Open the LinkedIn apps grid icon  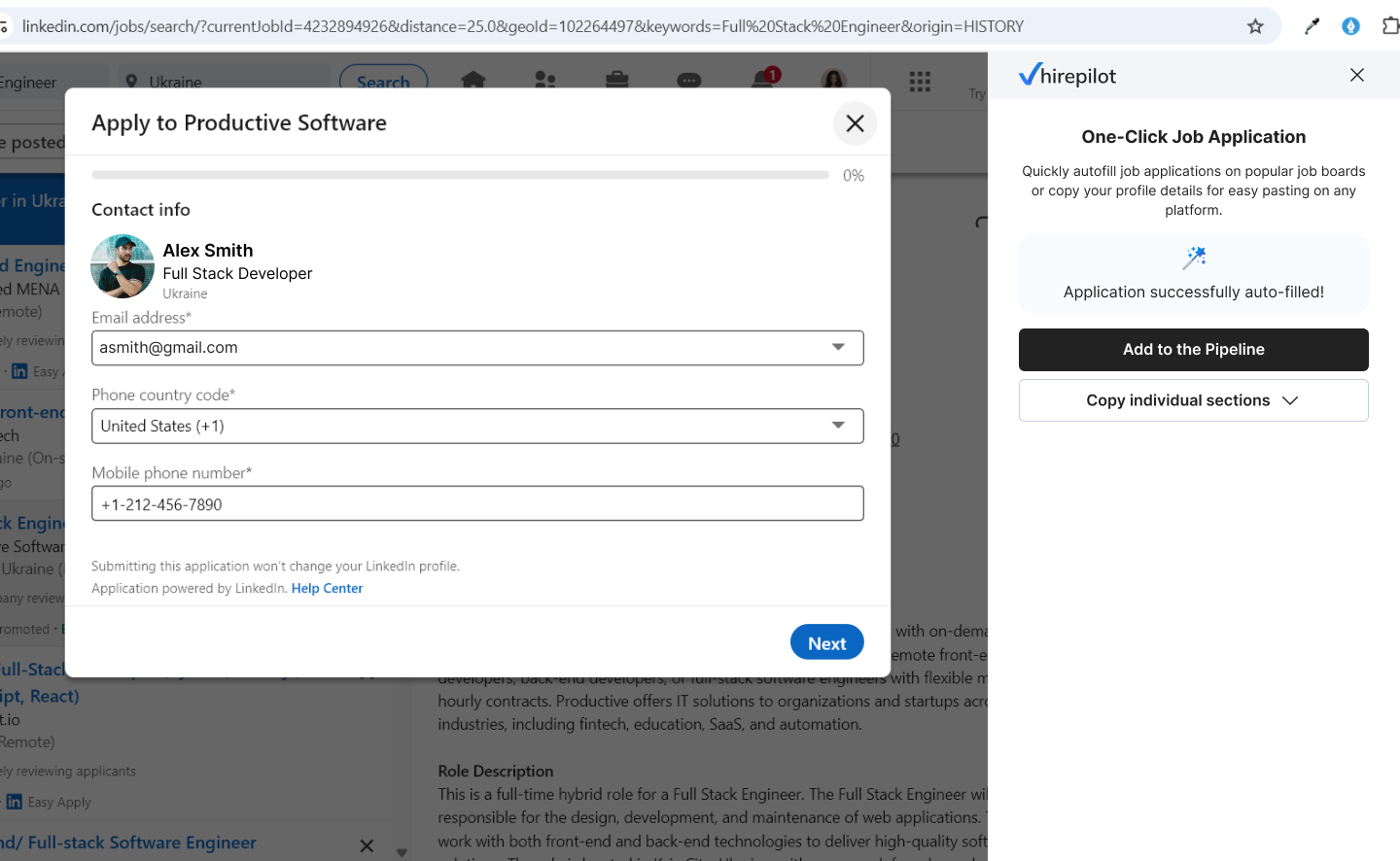pyautogui.click(x=920, y=82)
